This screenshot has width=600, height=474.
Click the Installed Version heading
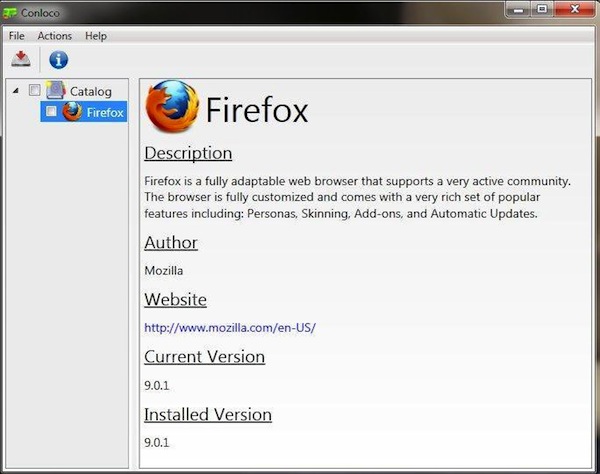pos(208,414)
